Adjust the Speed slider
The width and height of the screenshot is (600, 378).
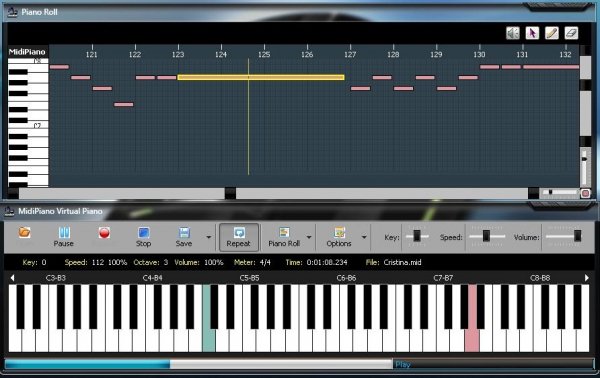click(486, 236)
